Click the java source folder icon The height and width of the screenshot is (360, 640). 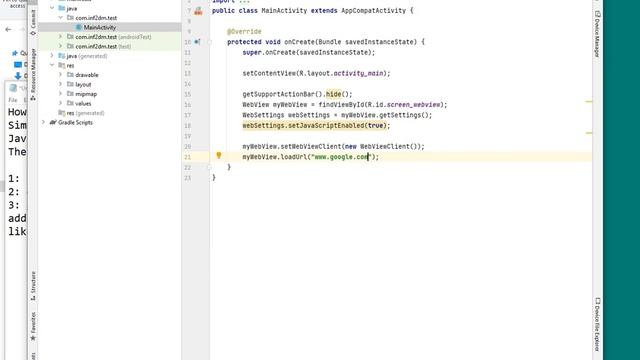coord(62,8)
